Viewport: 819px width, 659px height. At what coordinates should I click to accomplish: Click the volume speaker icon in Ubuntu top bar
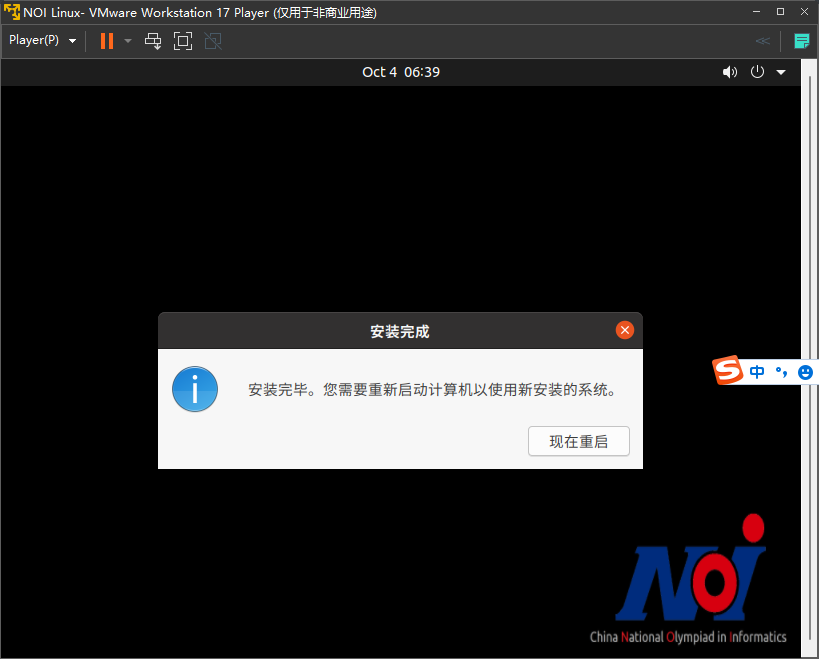click(x=730, y=72)
